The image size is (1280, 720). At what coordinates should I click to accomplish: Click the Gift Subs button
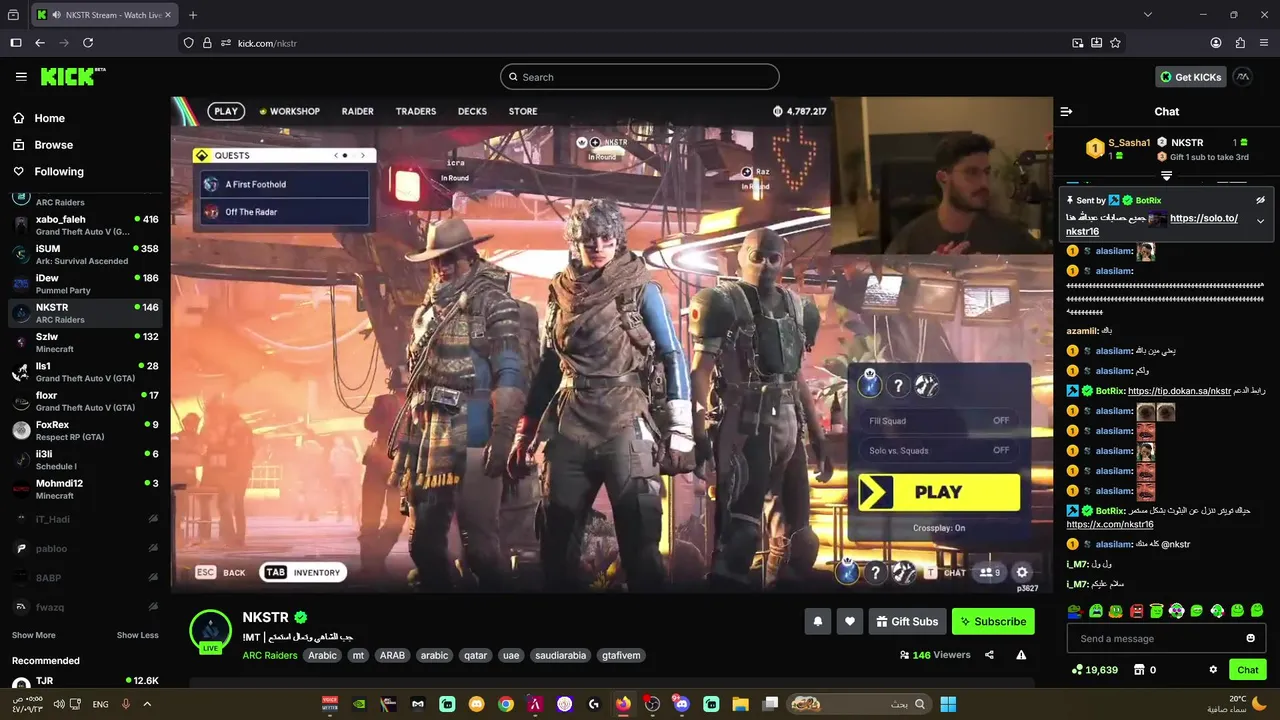point(907,621)
